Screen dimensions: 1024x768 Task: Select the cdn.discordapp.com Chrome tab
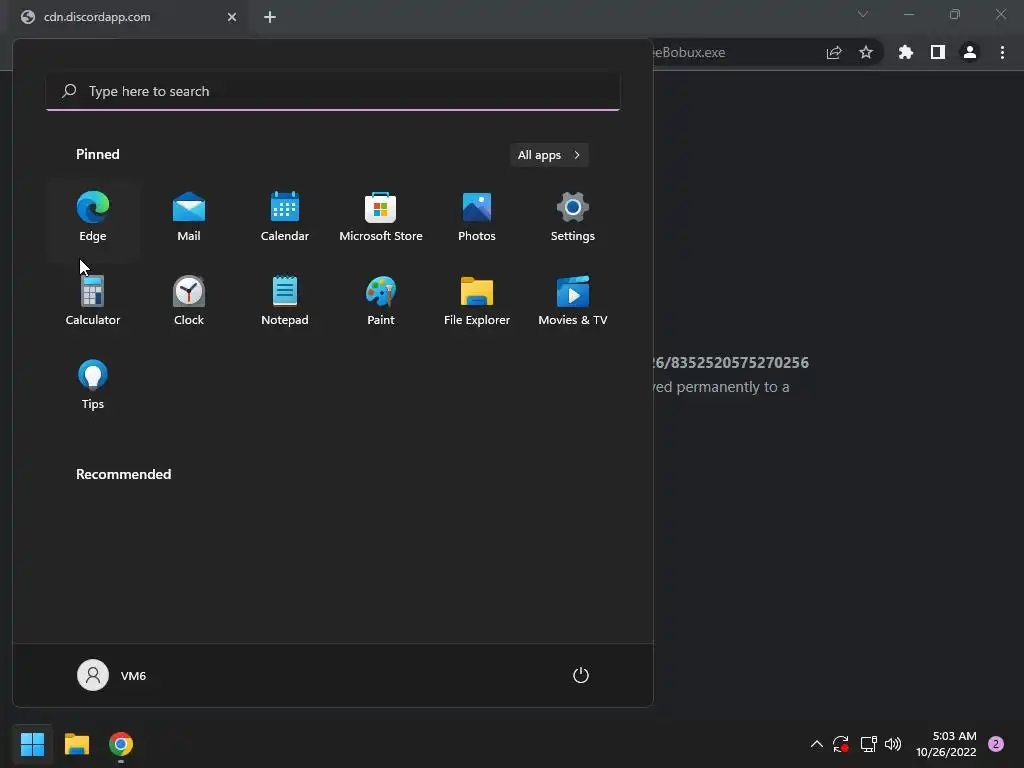[x=128, y=17]
